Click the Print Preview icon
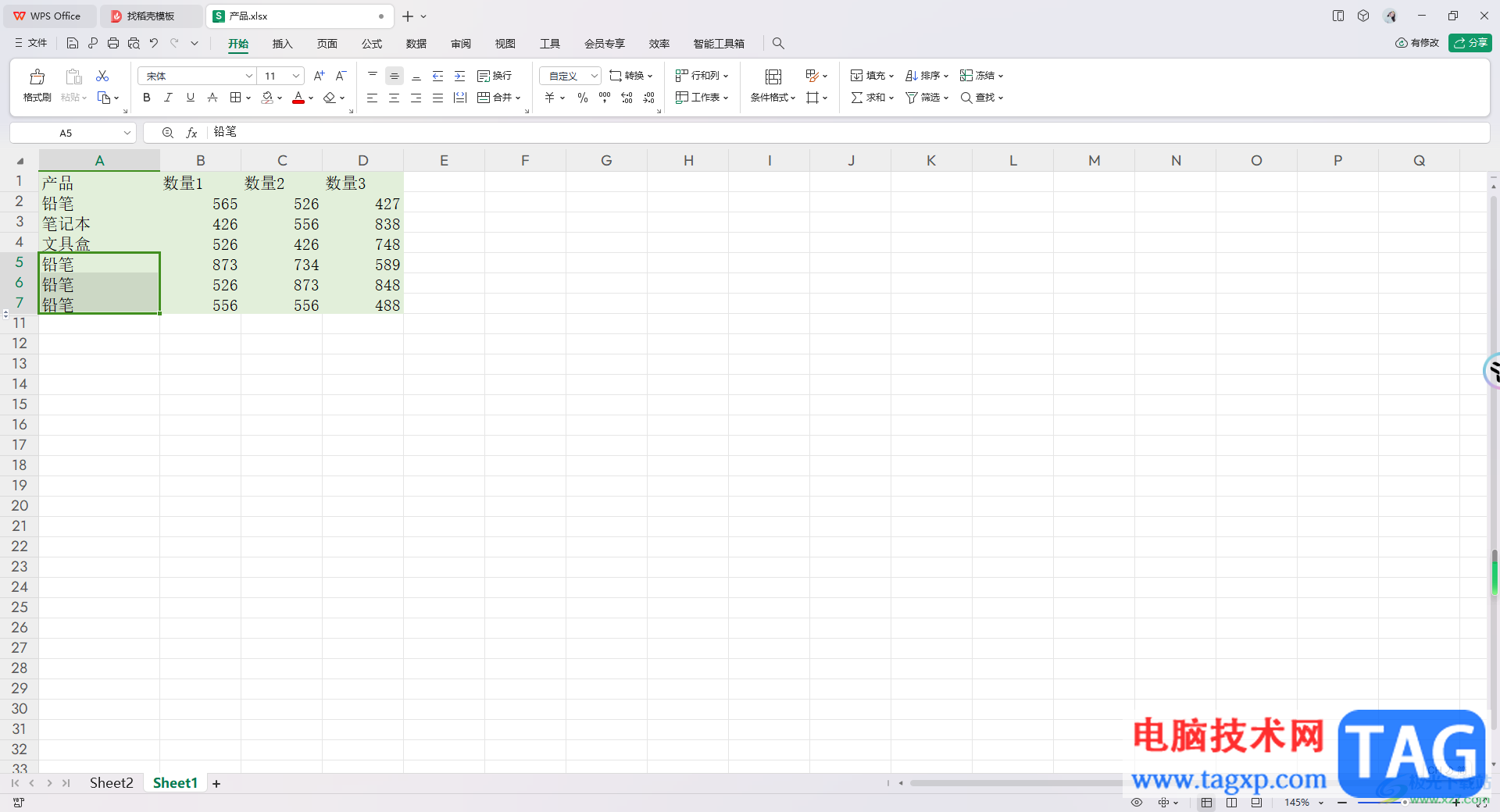Image resolution: width=1500 pixels, height=812 pixels. (134, 43)
